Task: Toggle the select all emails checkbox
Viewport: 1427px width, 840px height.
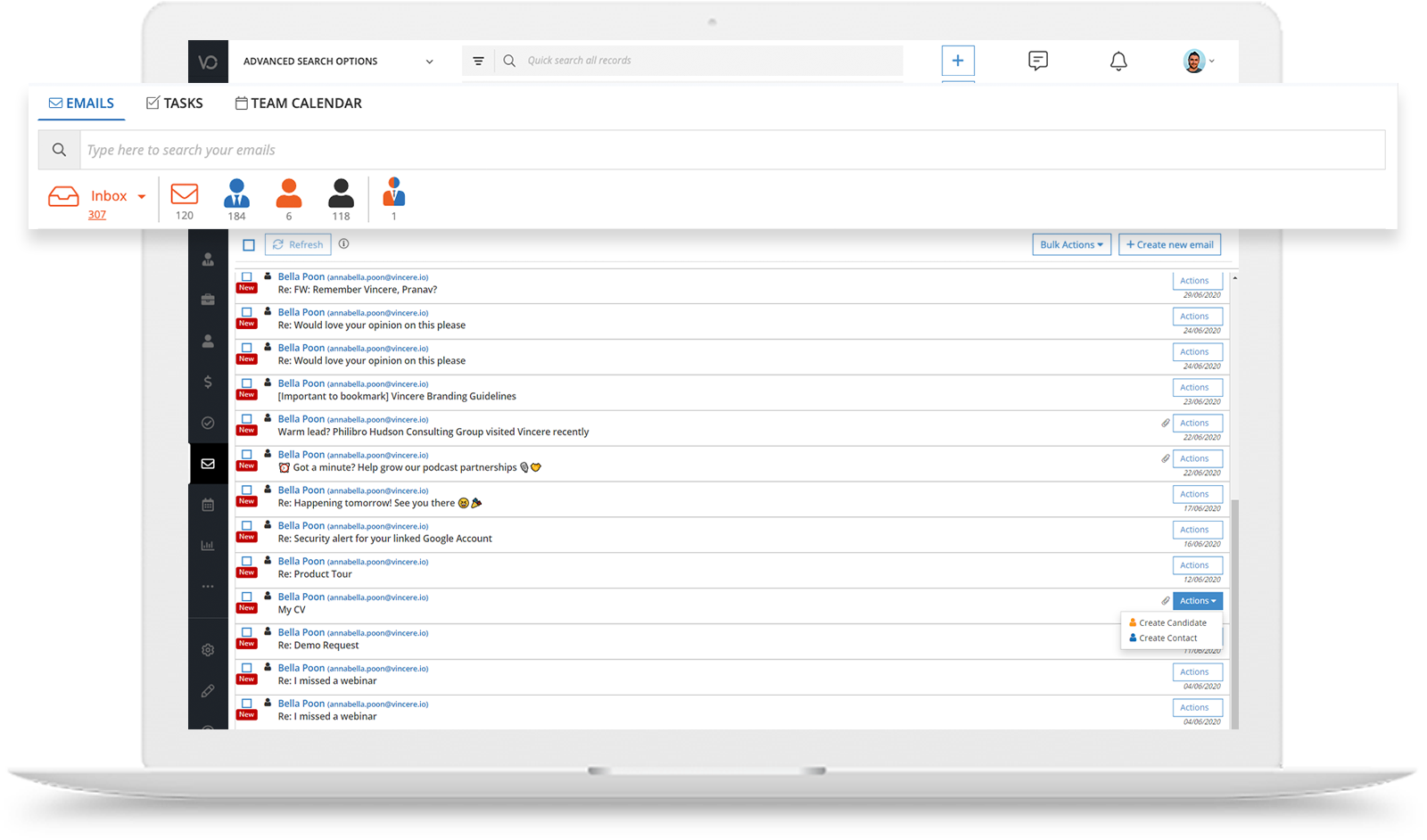Action: pyautogui.click(x=249, y=245)
